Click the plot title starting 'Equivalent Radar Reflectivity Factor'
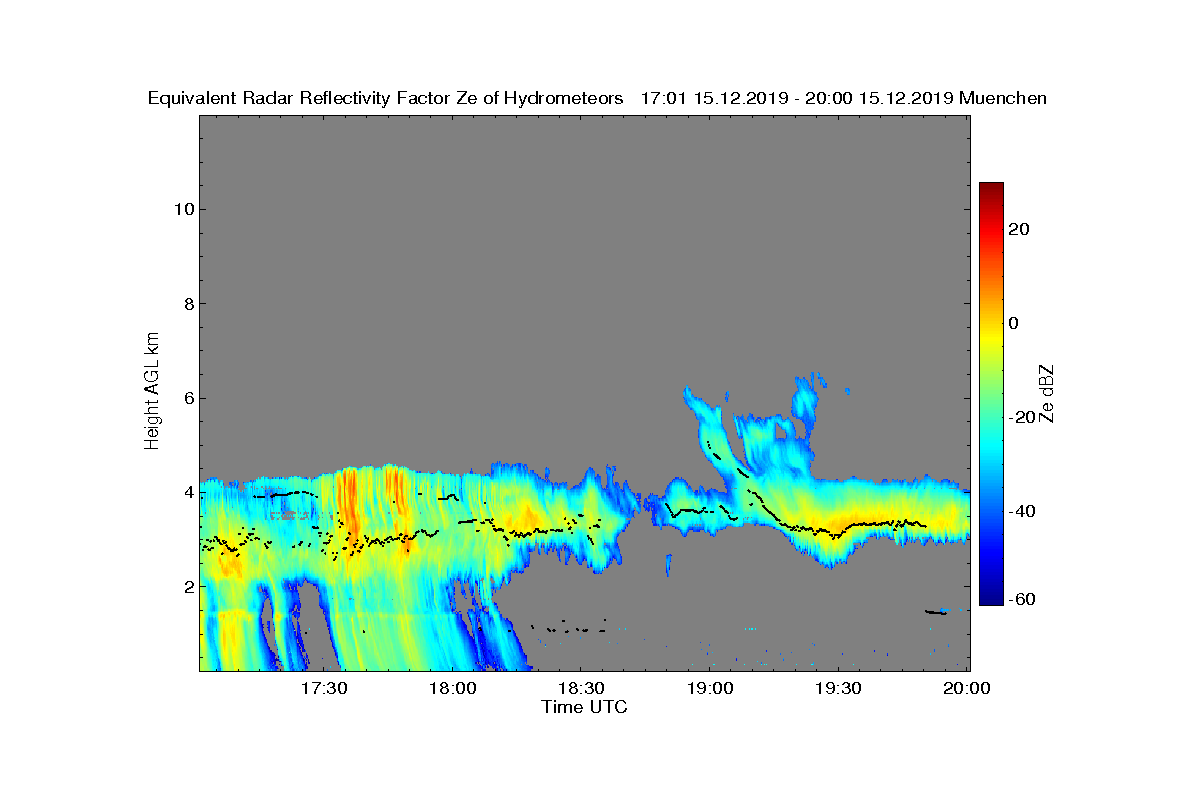The width and height of the screenshot is (1200, 800). (x=597, y=98)
